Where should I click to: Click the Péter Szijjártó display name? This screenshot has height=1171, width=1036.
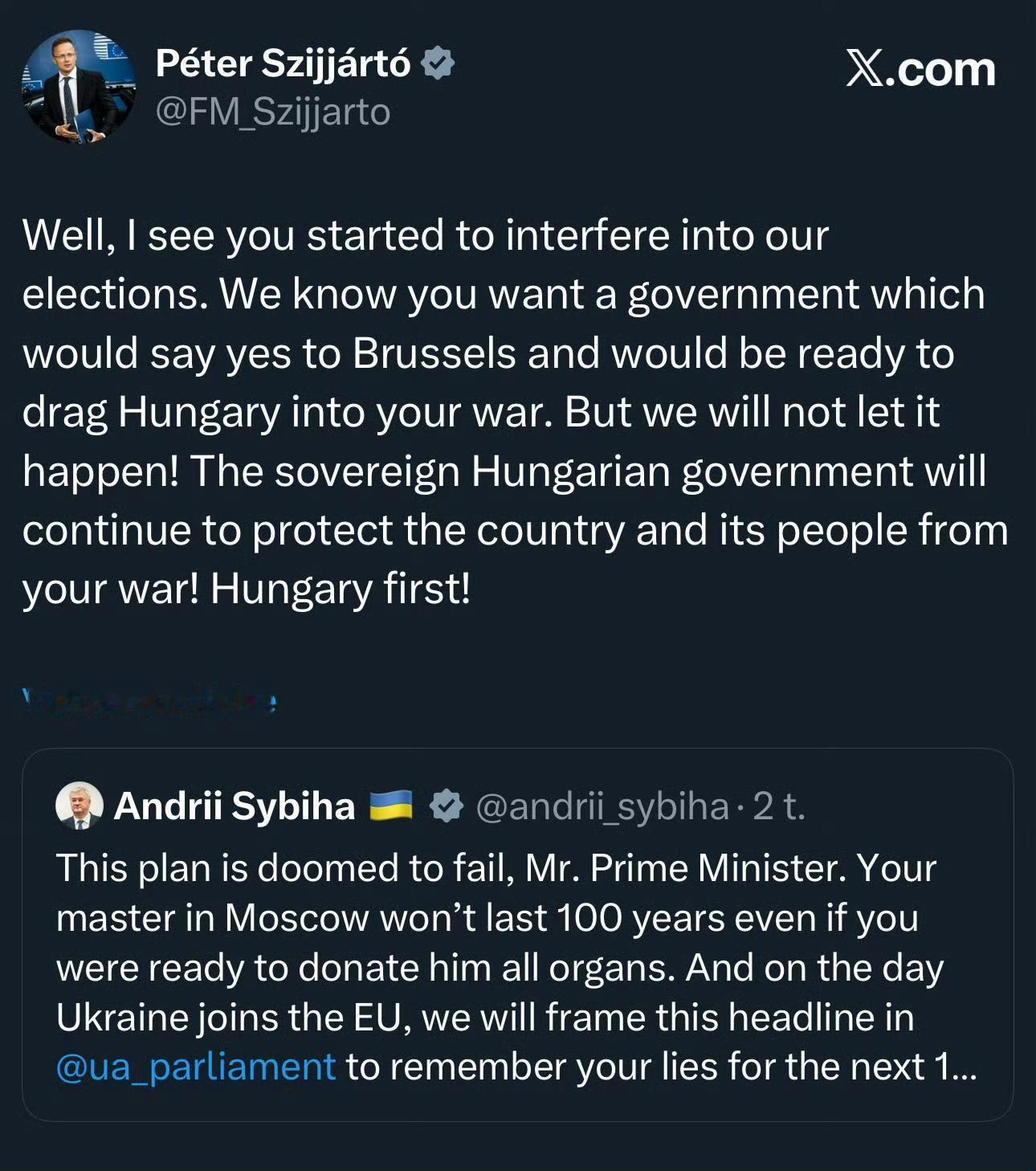(x=283, y=63)
